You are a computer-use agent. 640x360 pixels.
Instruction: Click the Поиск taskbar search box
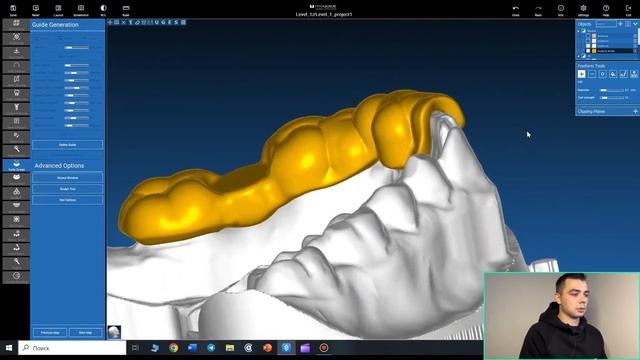click(x=72, y=348)
